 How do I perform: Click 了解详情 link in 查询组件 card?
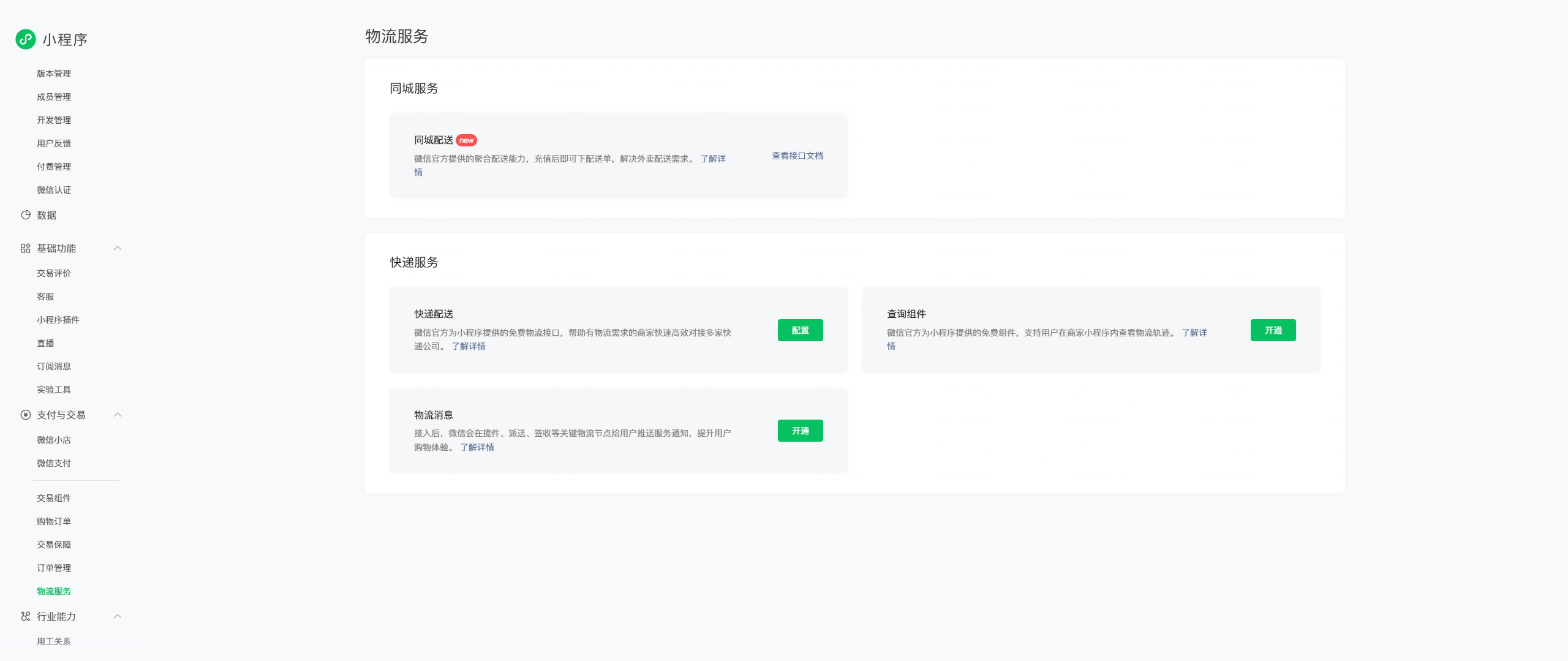[1194, 333]
